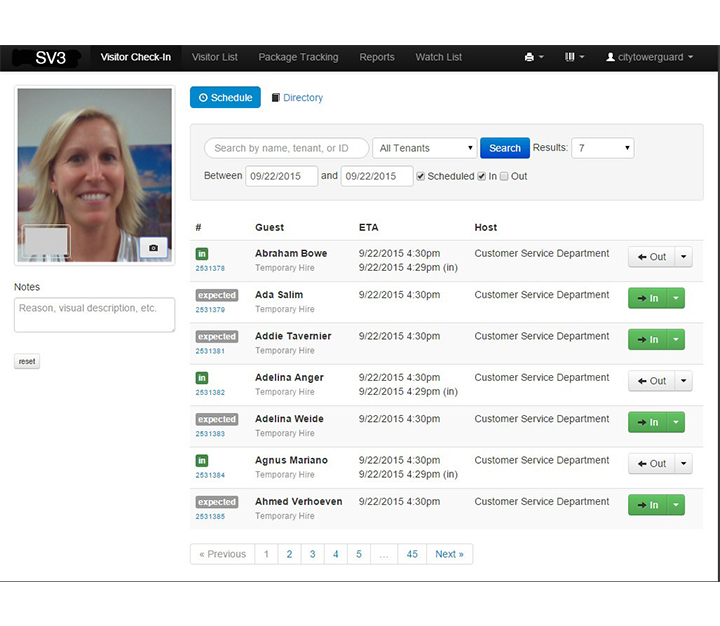Click the small gray thumbnail on the photo
This screenshot has width=720, height=626.
46,241
